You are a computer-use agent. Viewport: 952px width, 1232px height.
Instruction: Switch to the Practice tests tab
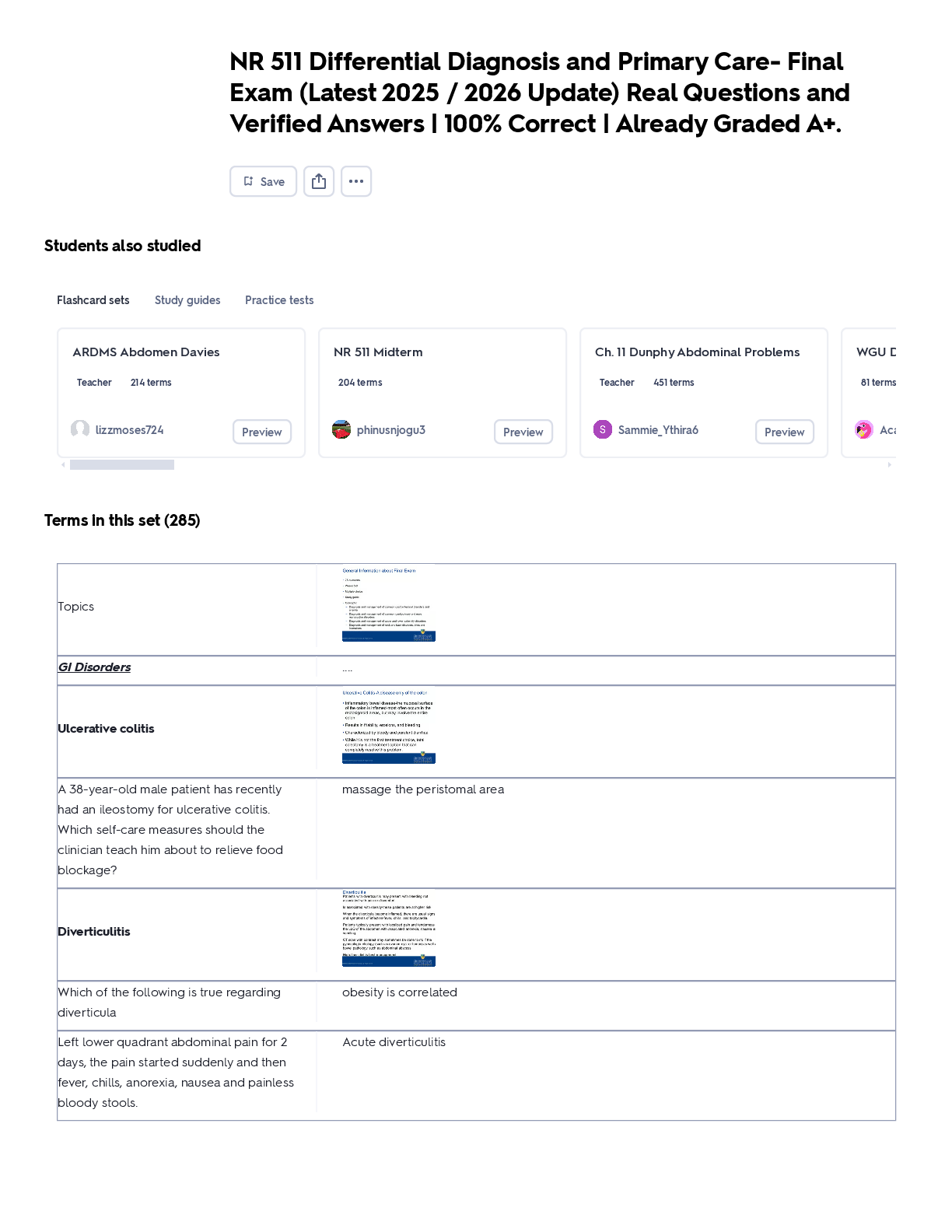[x=279, y=300]
